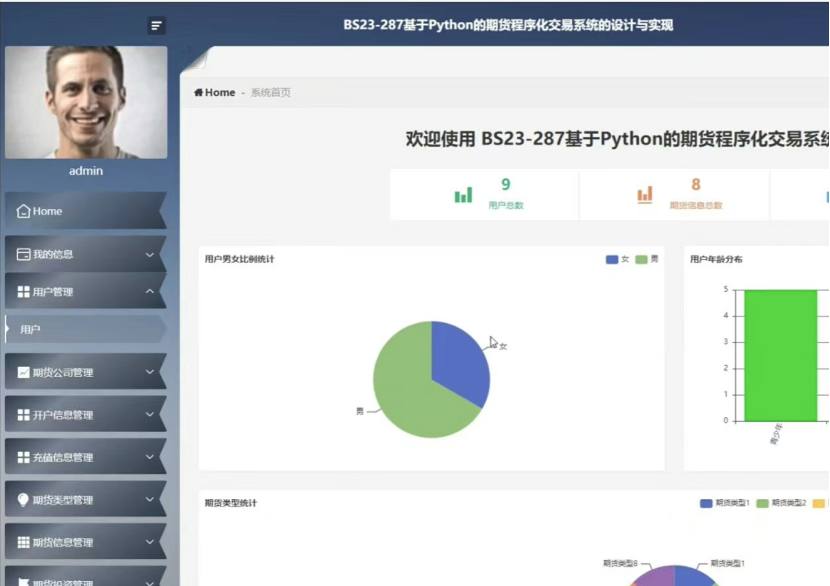Screen dimensions: 830x586
Task: Click the 用户男女比例统计 chart title
Action: tap(239, 259)
